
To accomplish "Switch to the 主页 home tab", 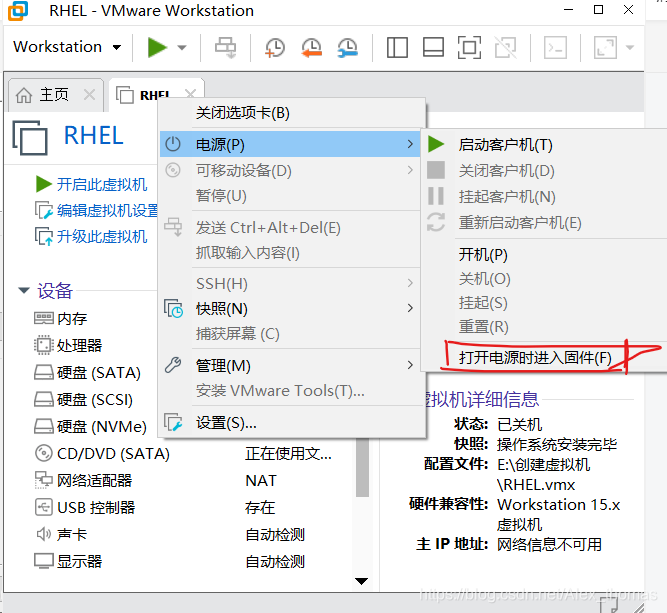I will (54, 94).
